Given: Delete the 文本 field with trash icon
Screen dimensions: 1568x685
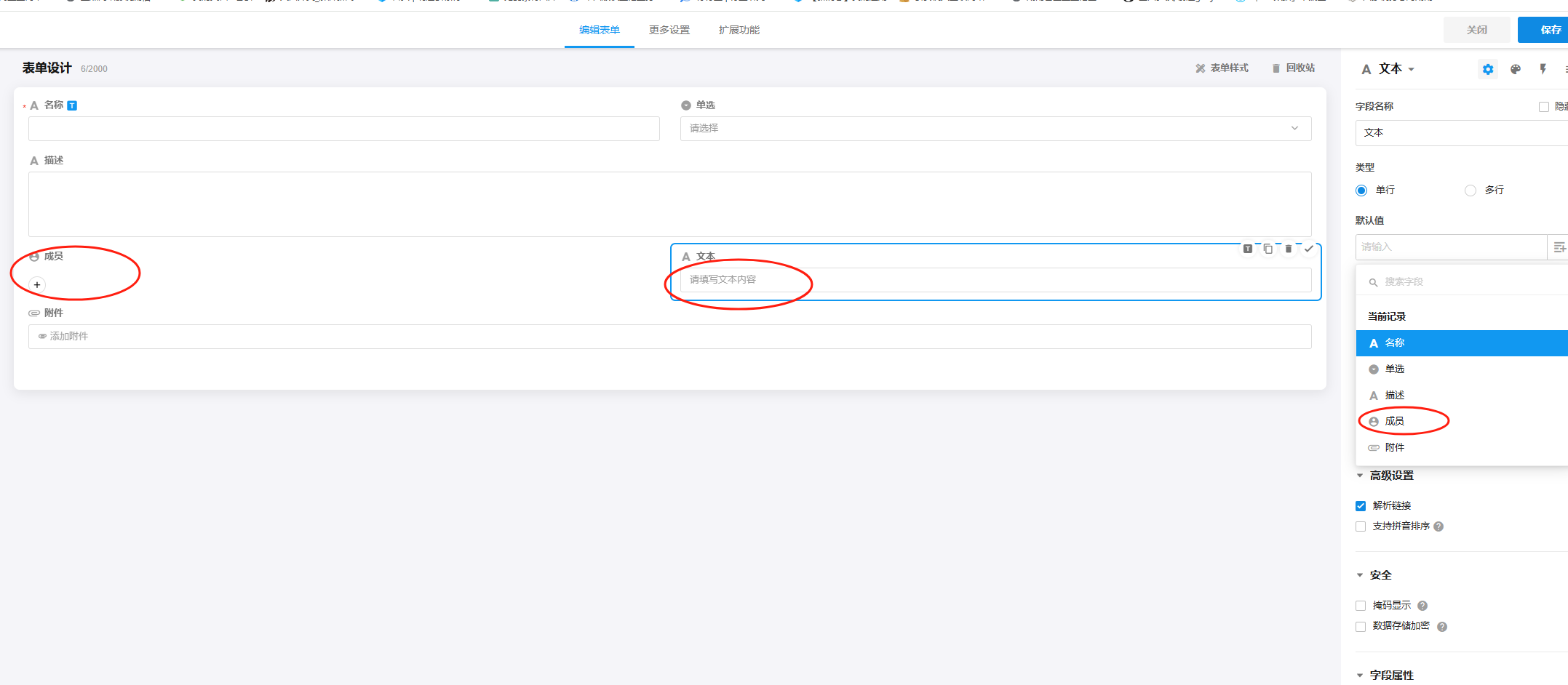Looking at the screenshot, I should click(1289, 249).
